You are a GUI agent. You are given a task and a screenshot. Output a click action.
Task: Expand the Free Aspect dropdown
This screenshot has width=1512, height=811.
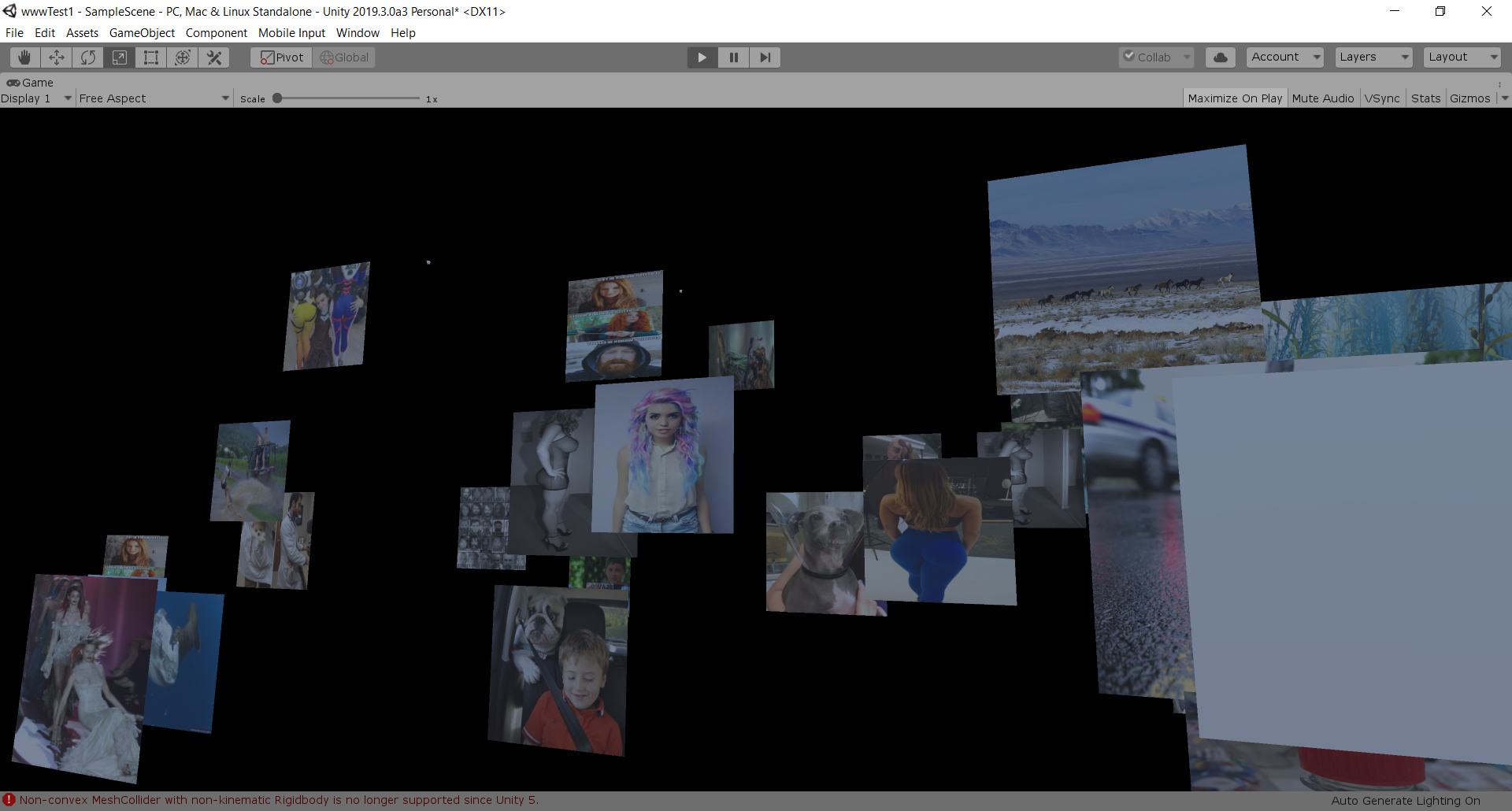click(x=154, y=98)
